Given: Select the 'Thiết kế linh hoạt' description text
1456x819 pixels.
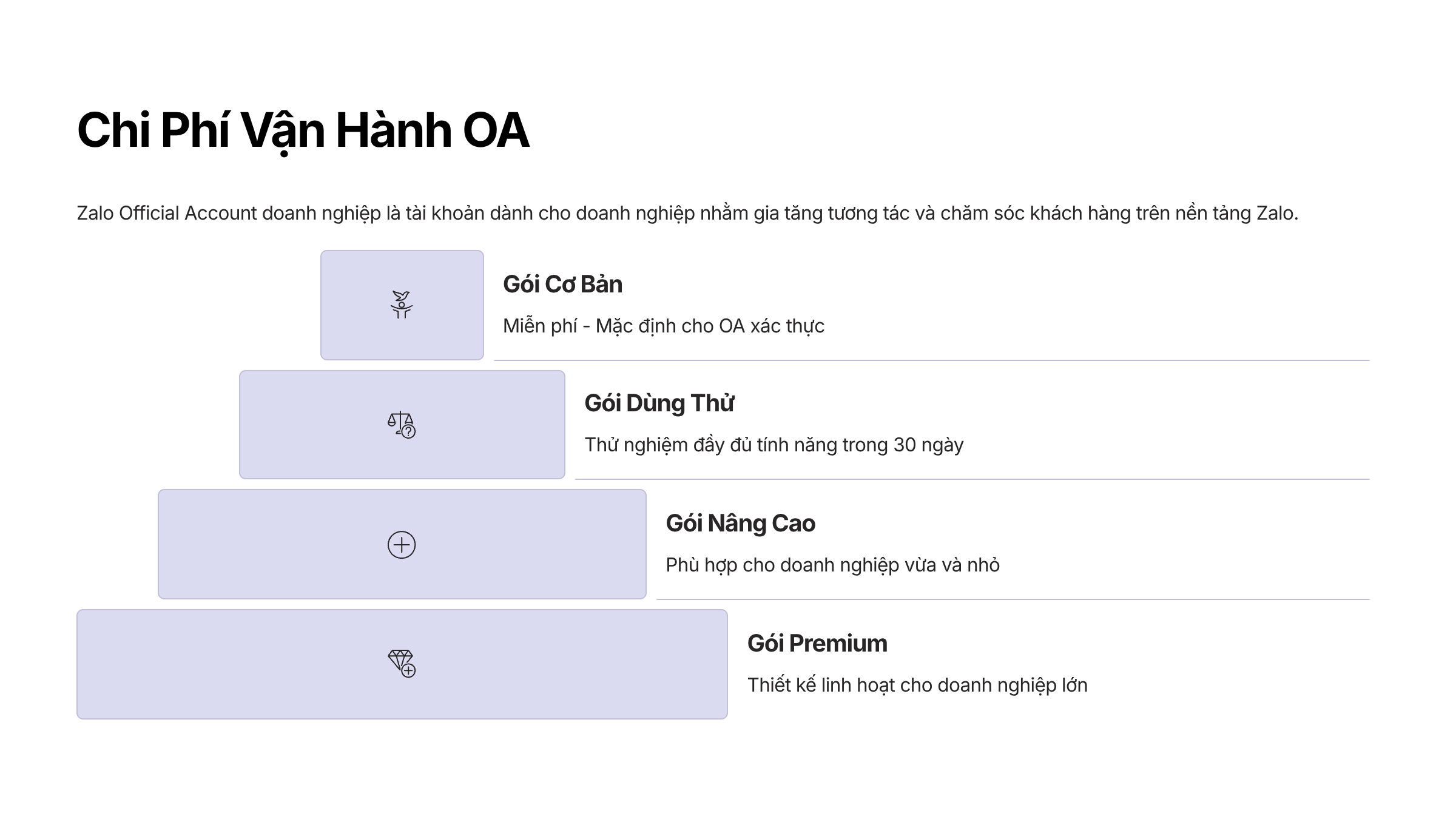Looking at the screenshot, I should click(917, 686).
